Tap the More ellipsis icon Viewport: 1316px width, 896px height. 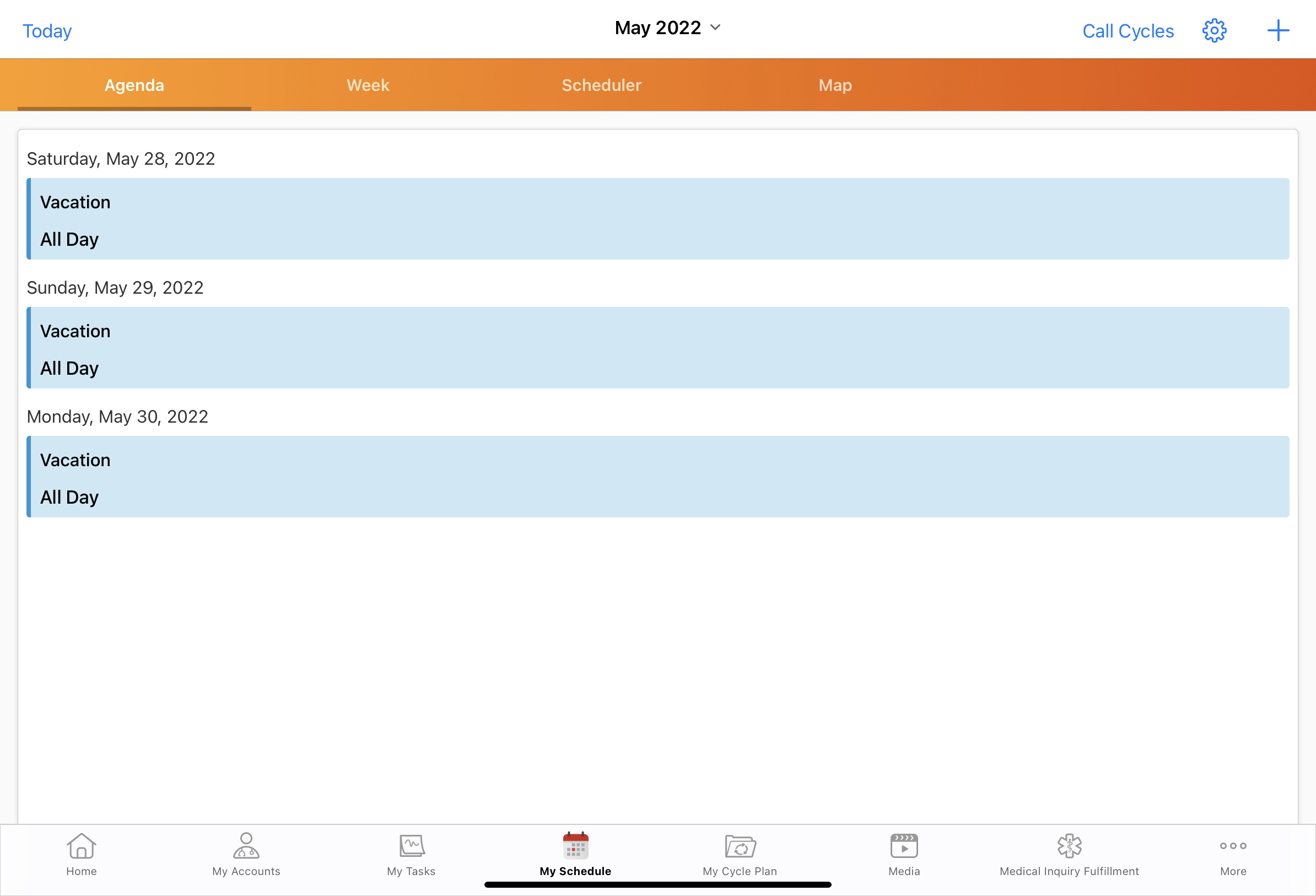click(x=1233, y=846)
